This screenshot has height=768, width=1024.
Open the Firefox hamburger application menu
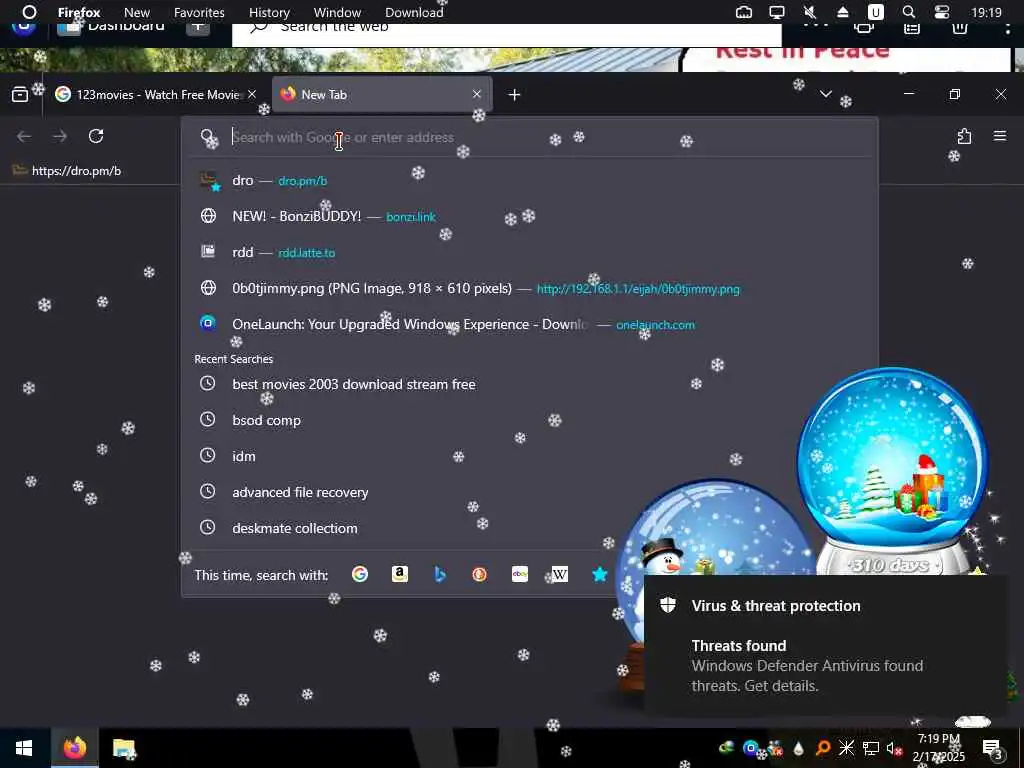pyautogui.click(x=1000, y=136)
